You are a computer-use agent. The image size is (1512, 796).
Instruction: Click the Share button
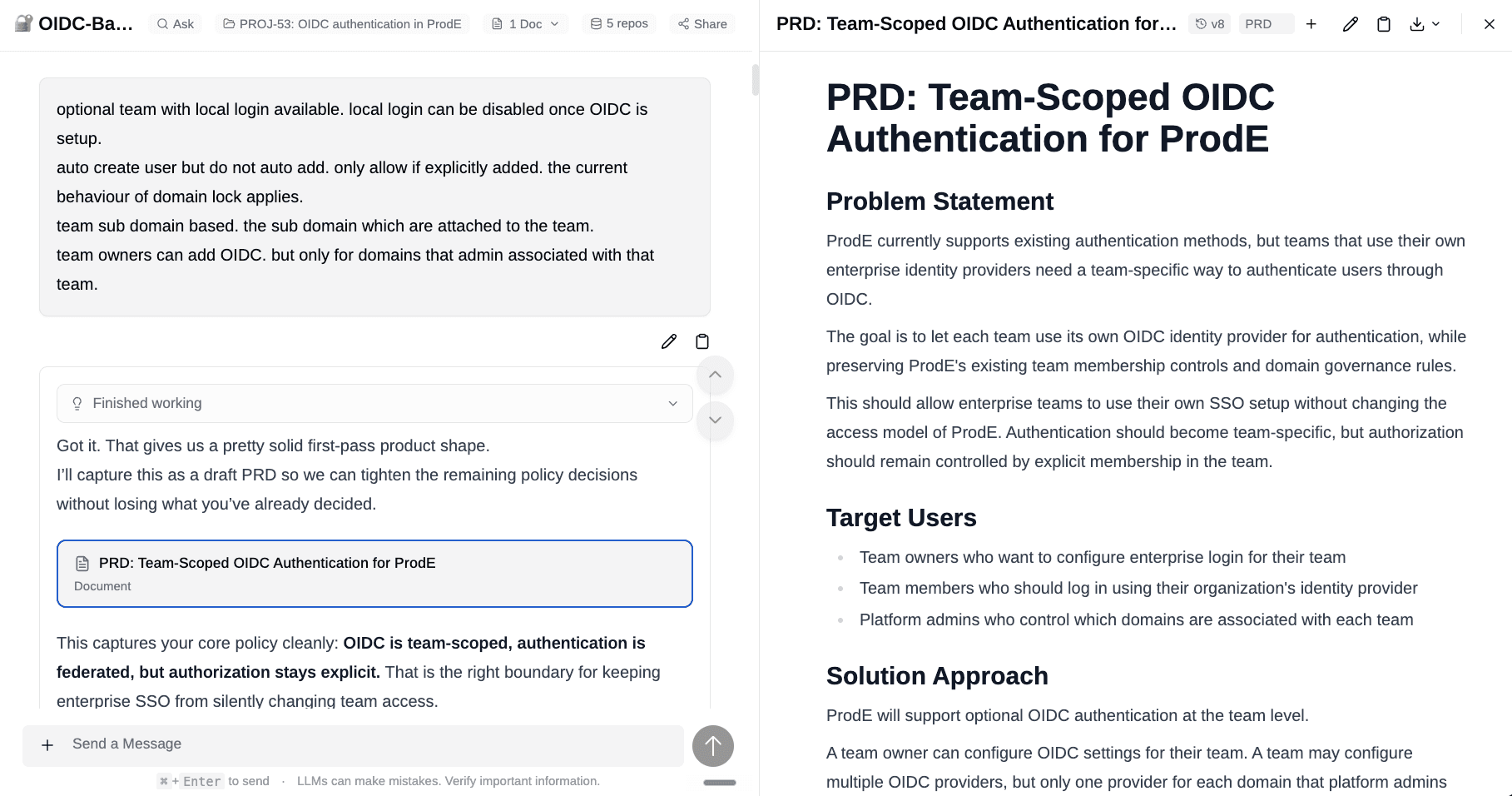(702, 24)
